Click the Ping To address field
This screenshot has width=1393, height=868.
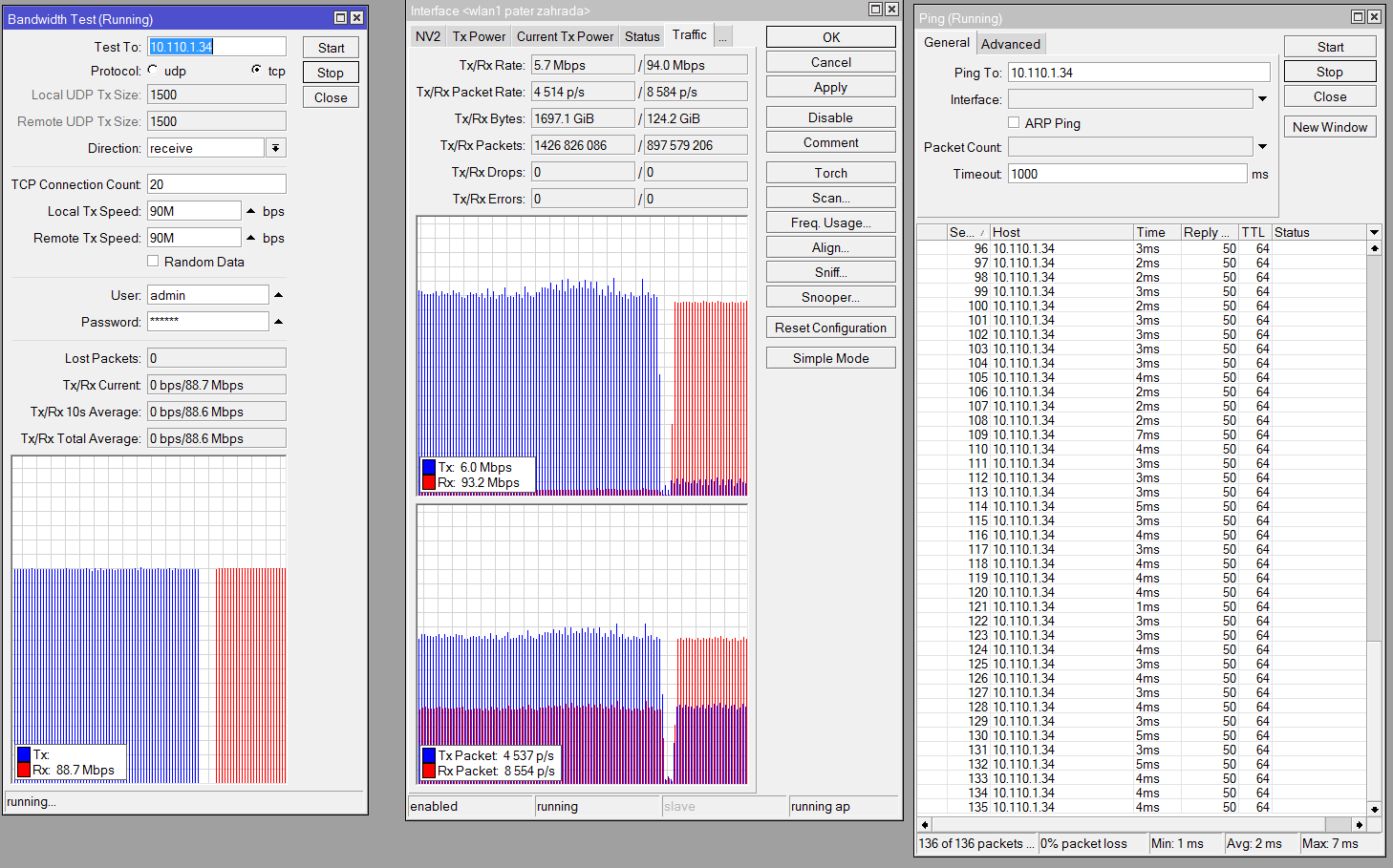(1139, 73)
